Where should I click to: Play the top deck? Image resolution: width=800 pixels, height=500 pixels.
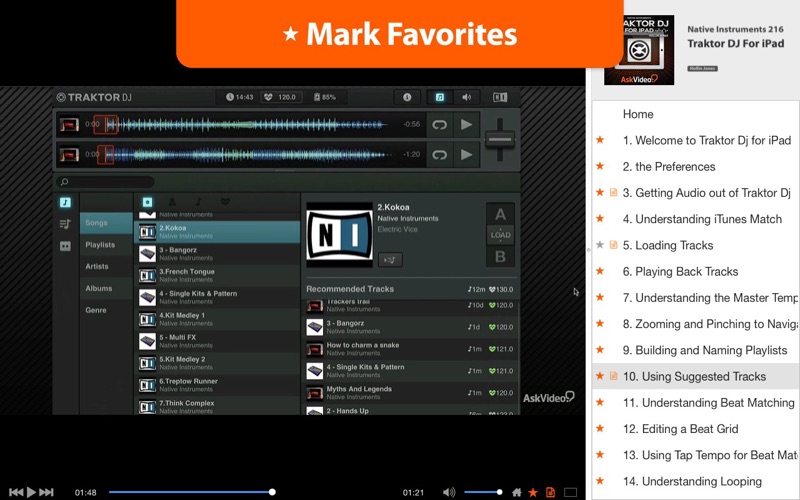point(466,124)
